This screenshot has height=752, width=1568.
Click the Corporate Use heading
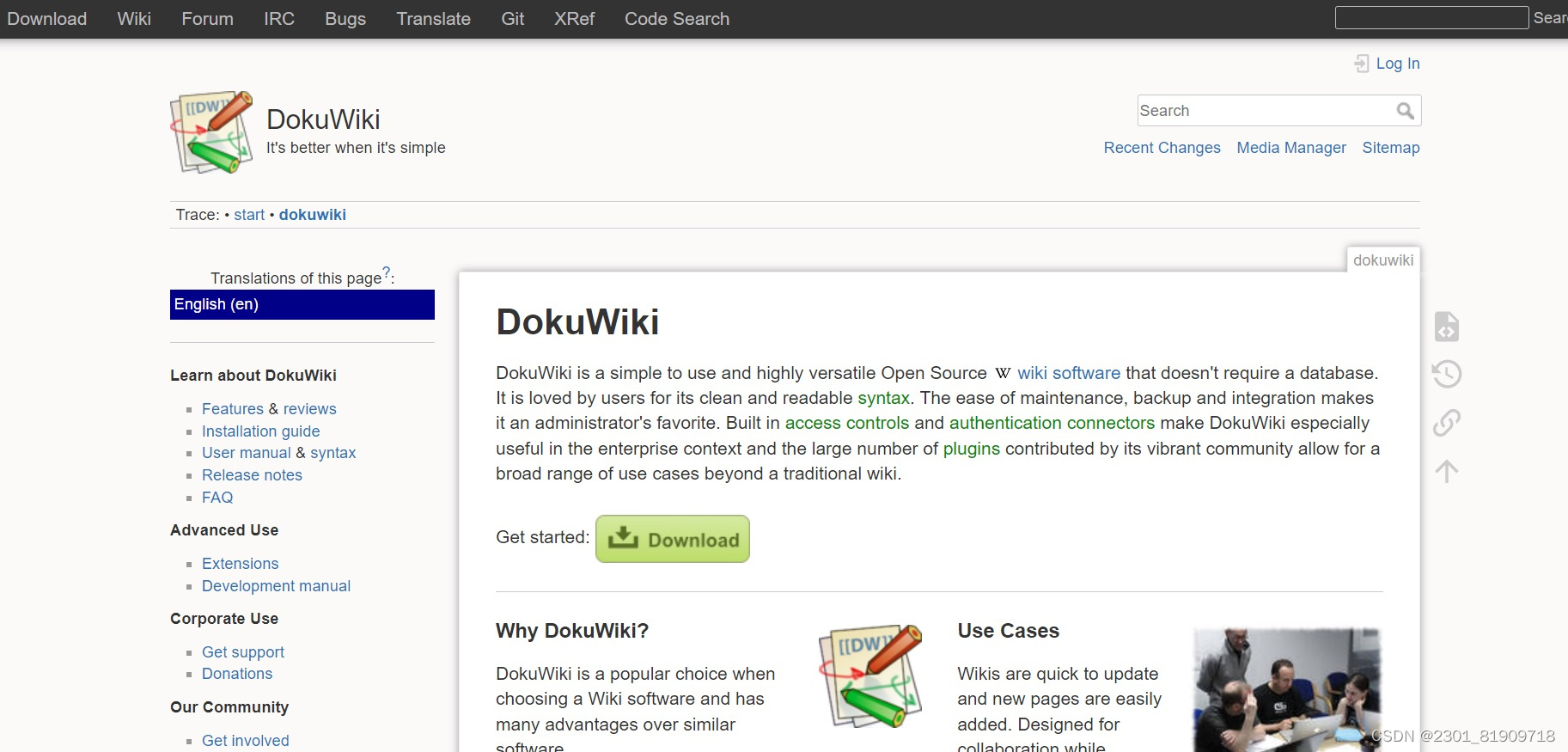(224, 619)
